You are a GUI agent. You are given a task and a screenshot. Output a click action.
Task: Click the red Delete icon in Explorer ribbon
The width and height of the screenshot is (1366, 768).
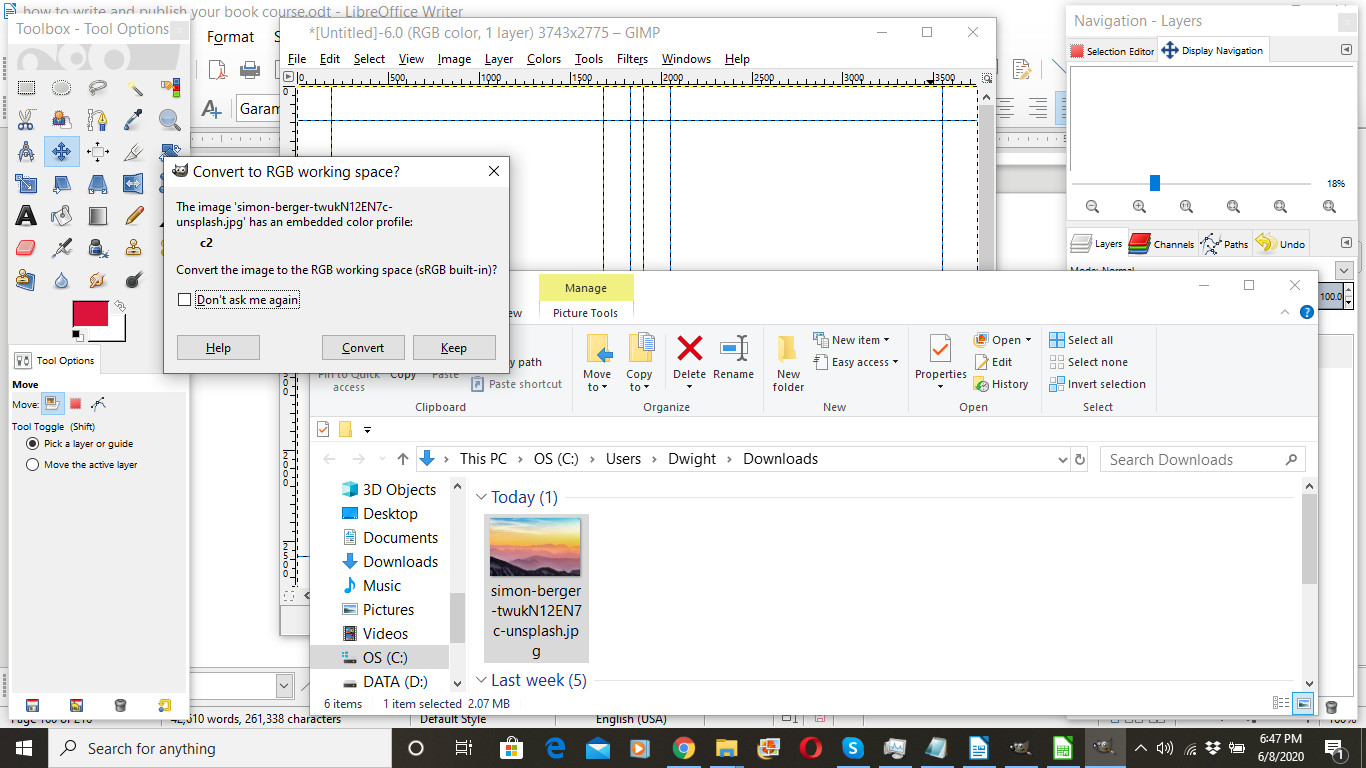(689, 348)
